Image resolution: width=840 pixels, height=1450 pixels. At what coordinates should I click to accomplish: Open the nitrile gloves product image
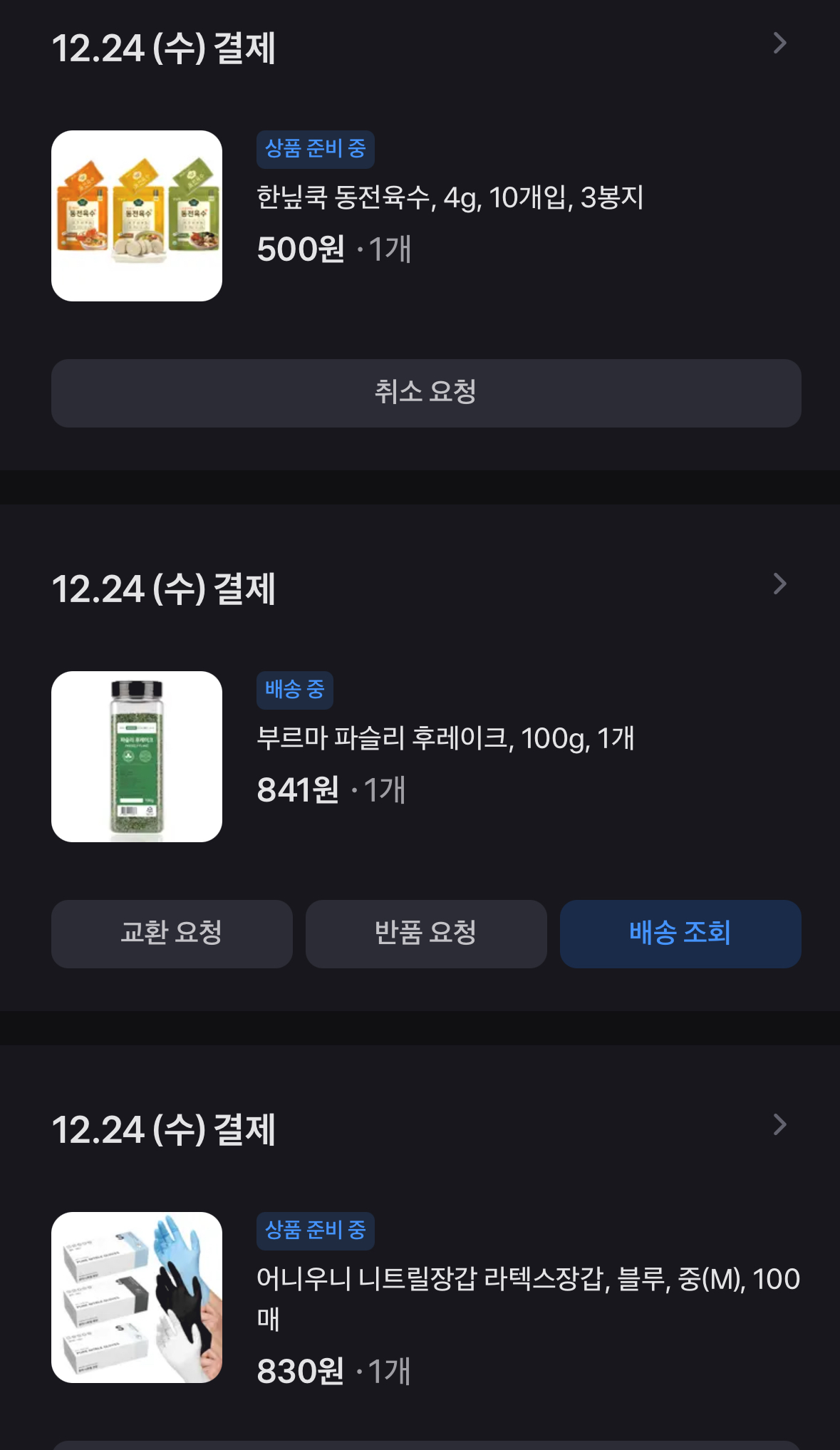click(137, 1298)
